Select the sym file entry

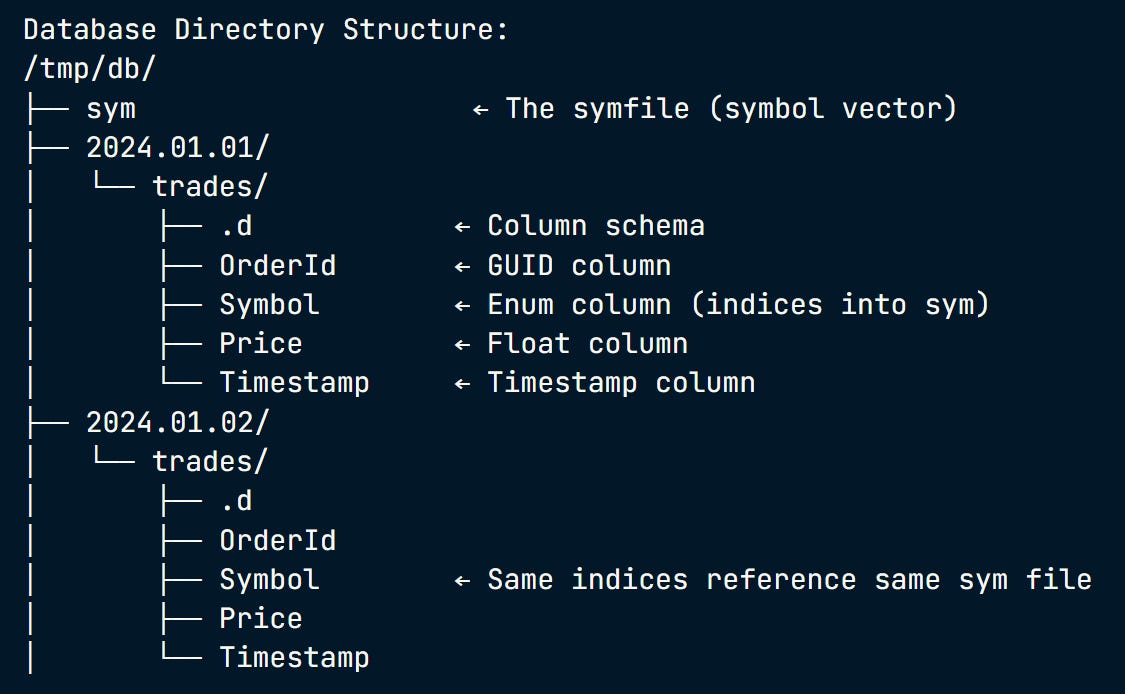click(x=110, y=109)
